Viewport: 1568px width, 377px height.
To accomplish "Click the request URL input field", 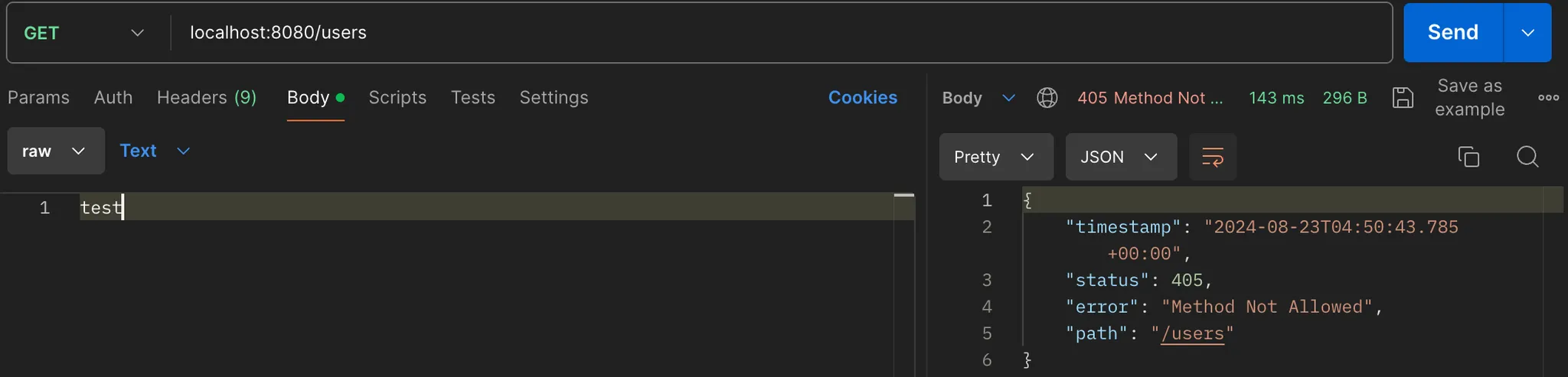I will click(766, 33).
